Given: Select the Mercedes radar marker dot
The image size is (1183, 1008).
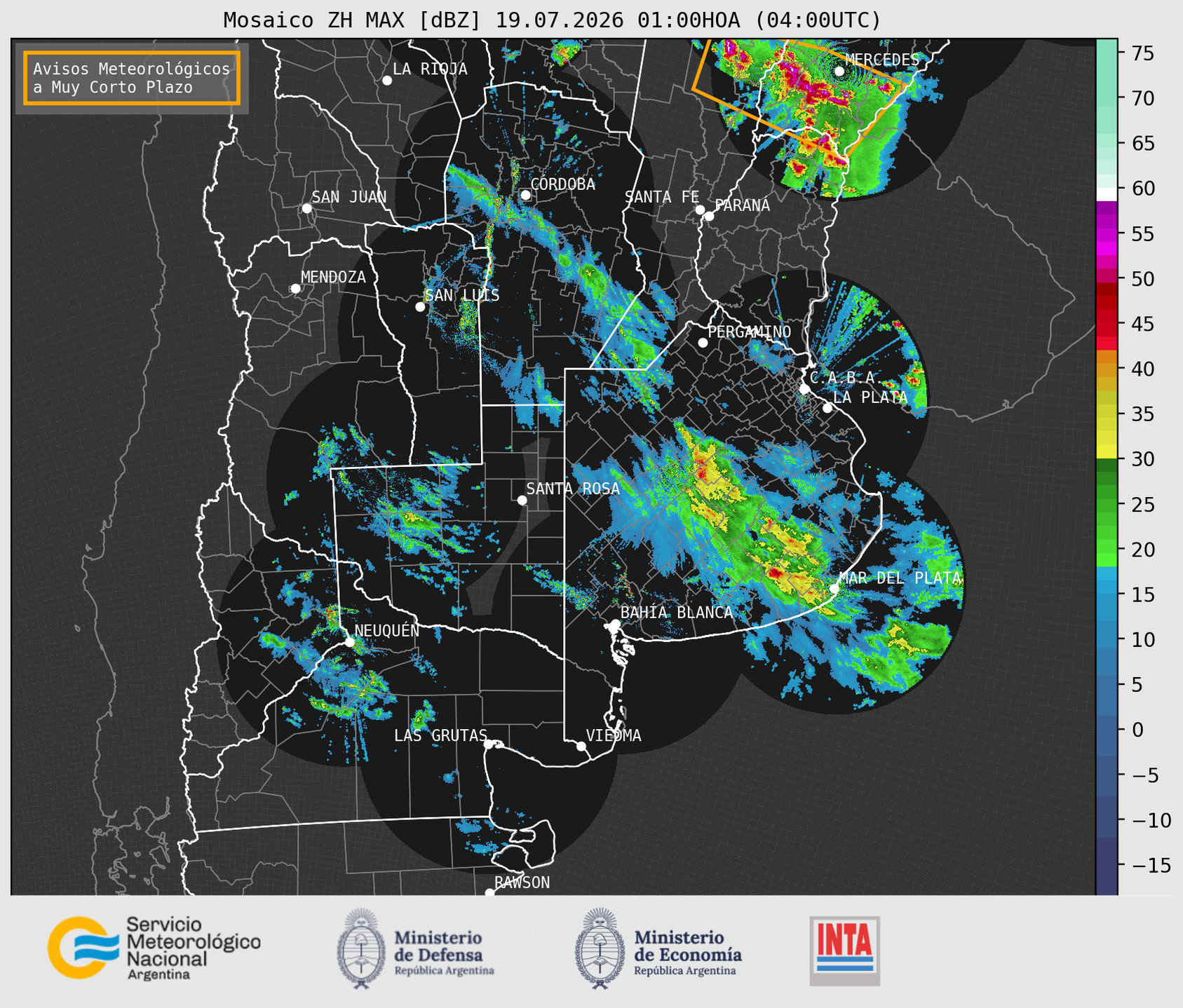Looking at the screenshot, I should (839, 71).
